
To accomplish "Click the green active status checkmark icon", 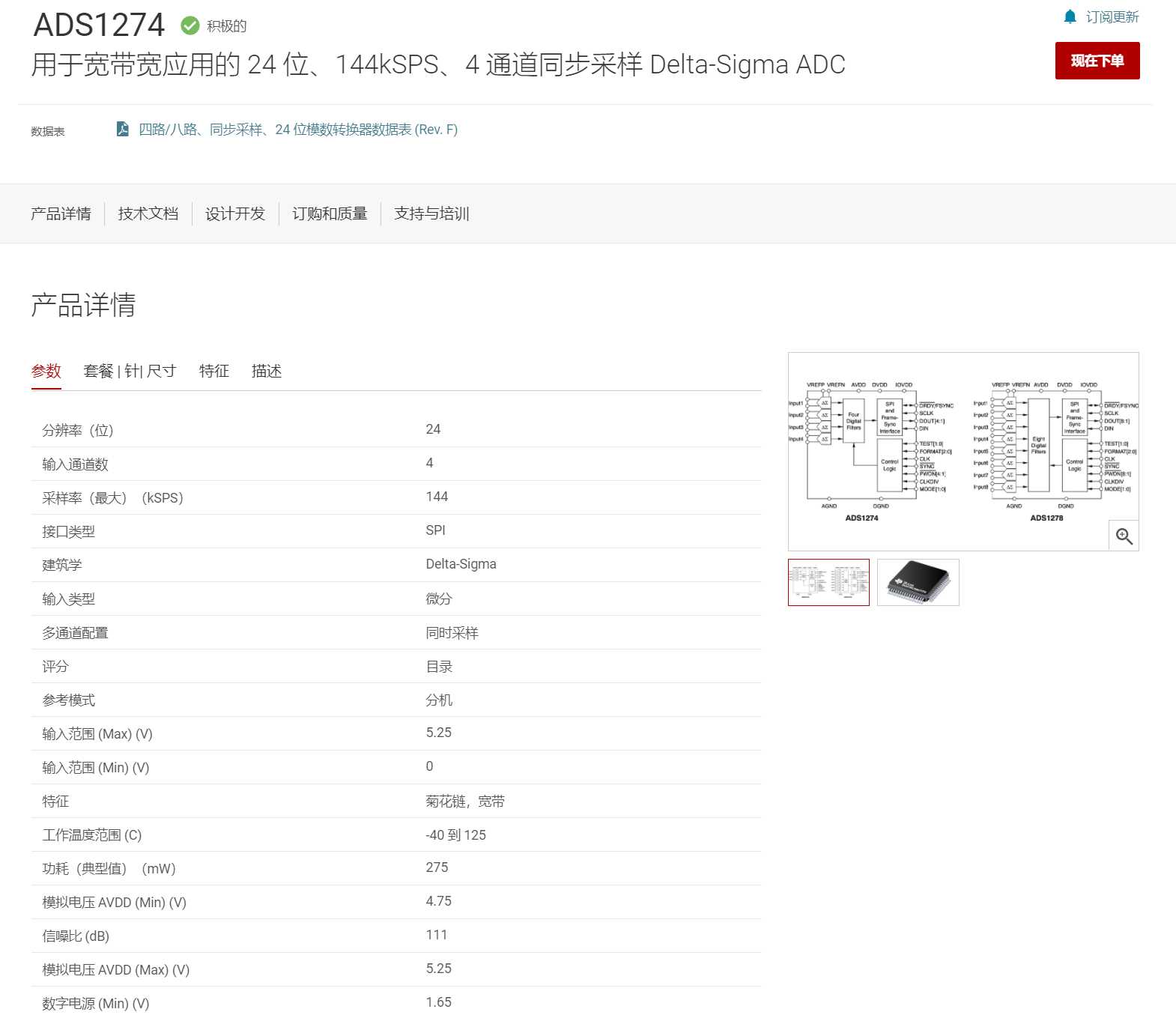I will point(190,25).
